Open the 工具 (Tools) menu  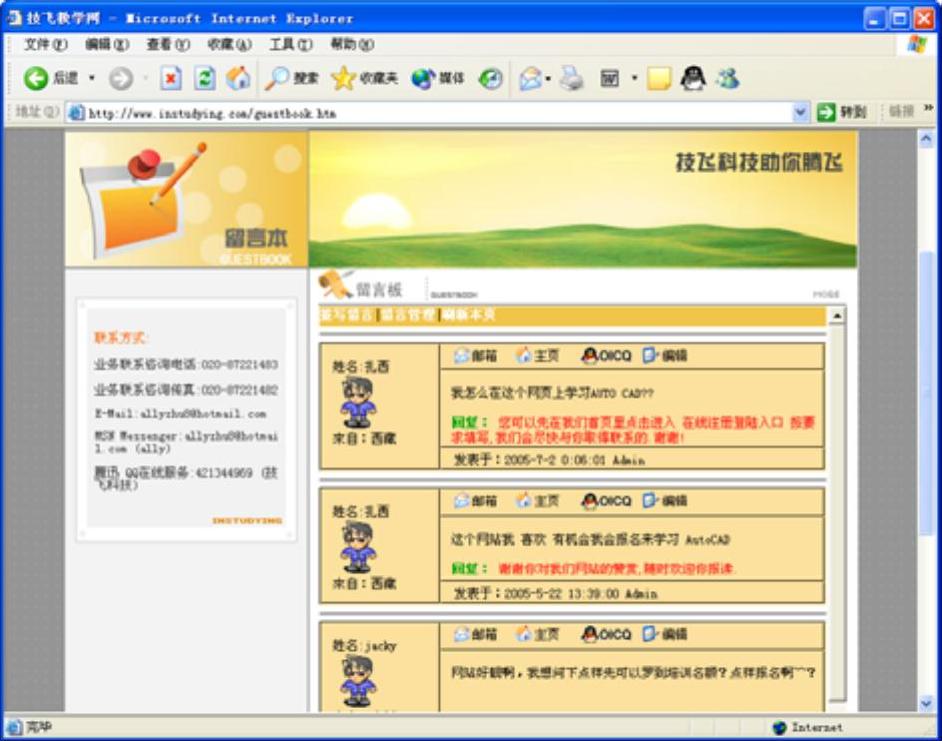pyautogui.click(x=290, y=45)
